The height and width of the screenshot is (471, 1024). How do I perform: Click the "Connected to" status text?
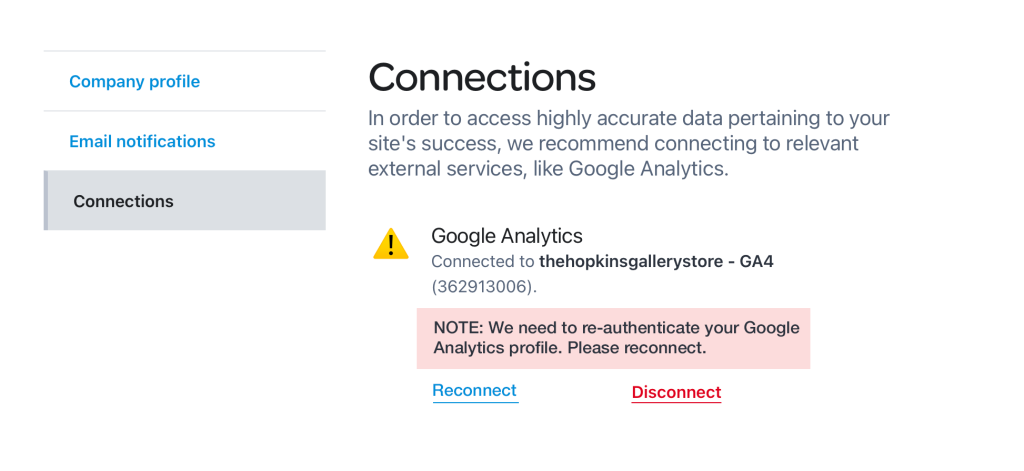click(483, 262)
